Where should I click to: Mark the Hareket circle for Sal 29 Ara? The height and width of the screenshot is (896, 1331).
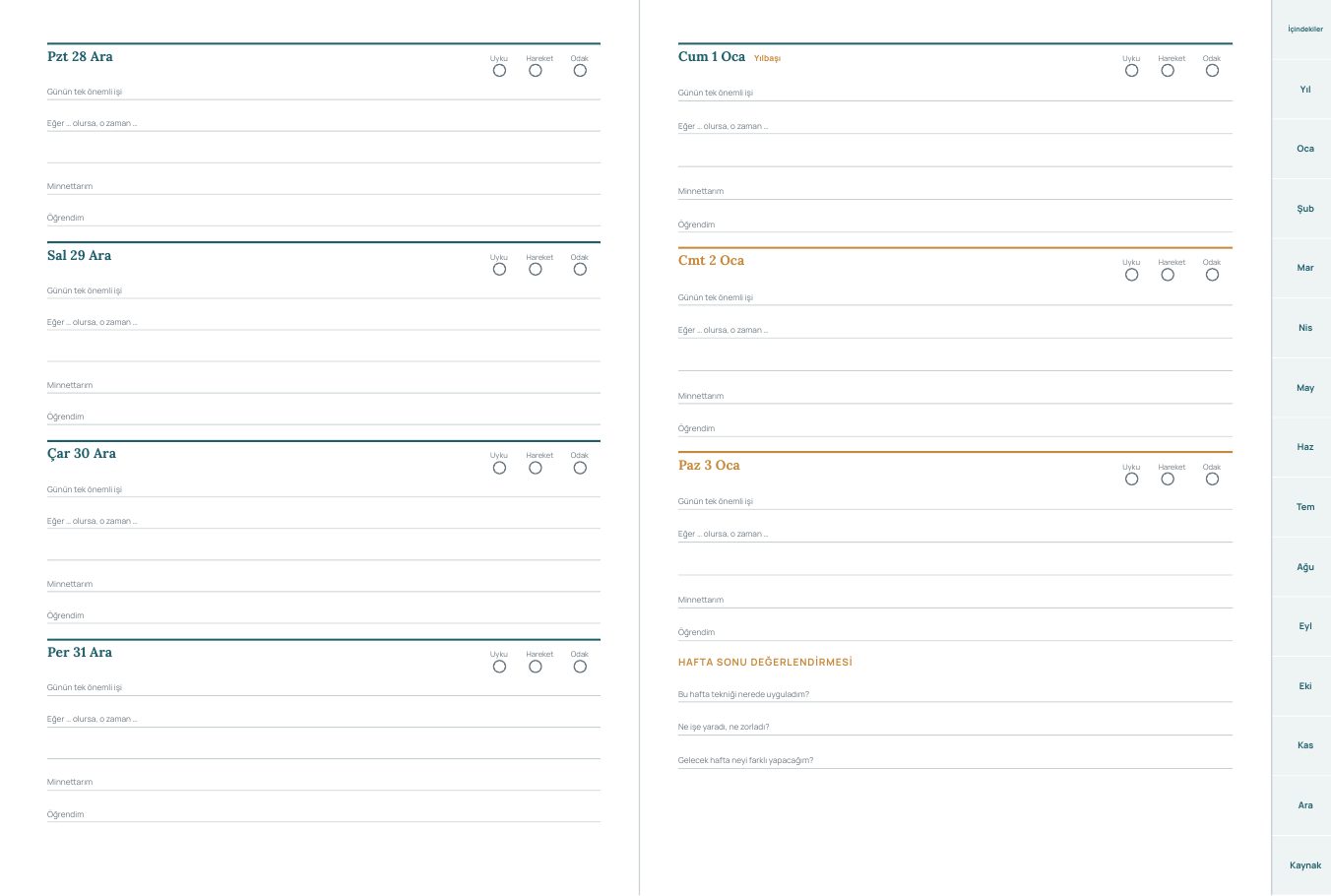(536, 270)
